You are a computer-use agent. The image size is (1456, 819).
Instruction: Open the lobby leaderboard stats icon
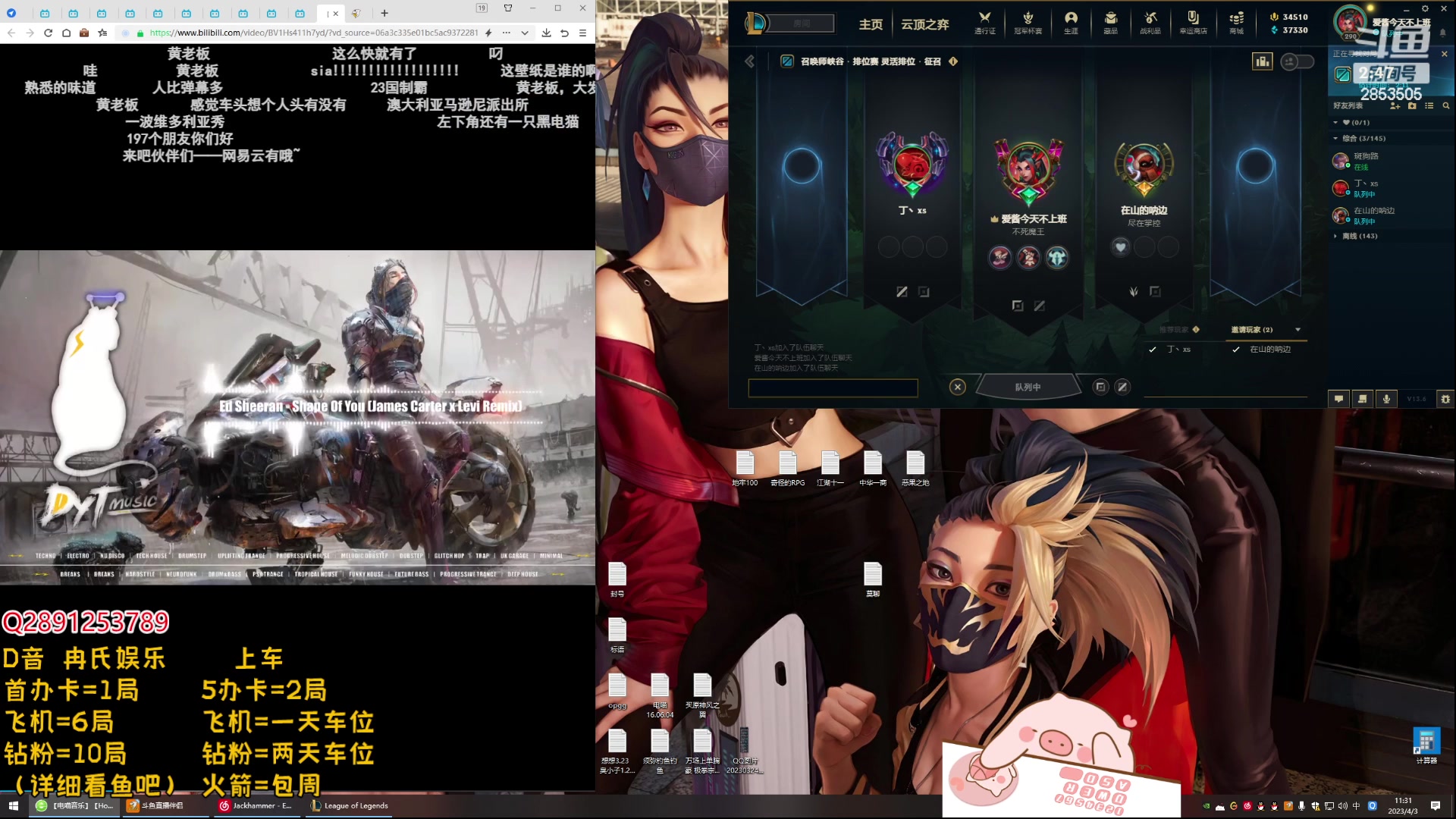(1263, 61)
